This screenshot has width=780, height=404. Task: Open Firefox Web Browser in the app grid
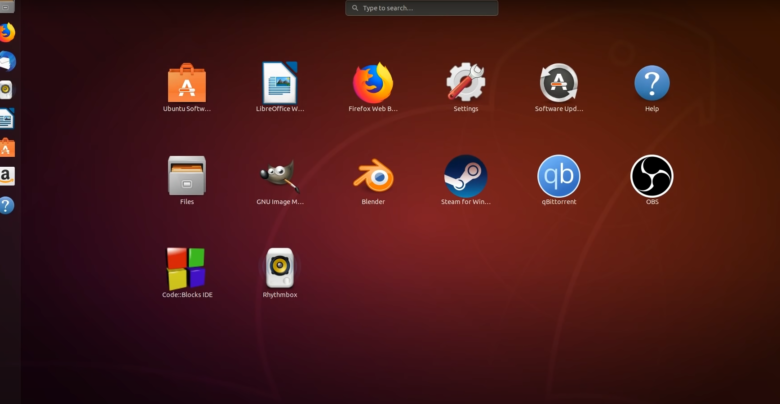(373, 83)
